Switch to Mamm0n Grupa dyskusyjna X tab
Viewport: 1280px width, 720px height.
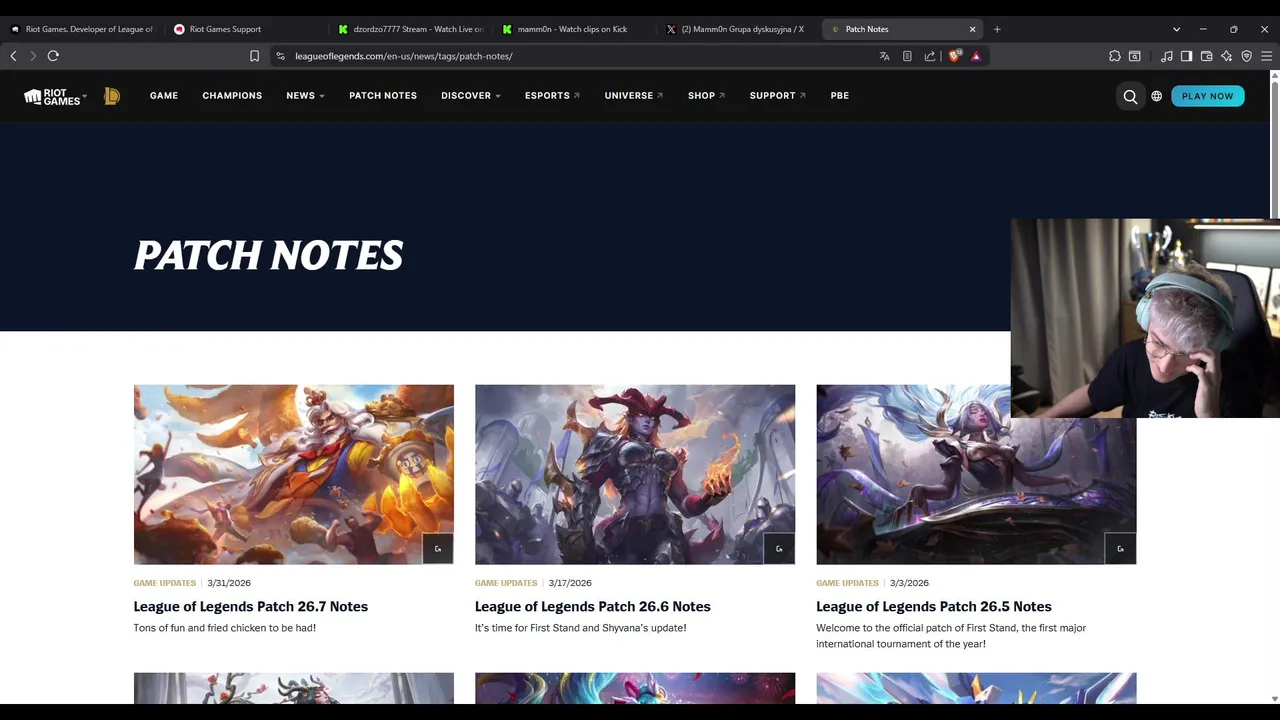[x=737, y=29]
